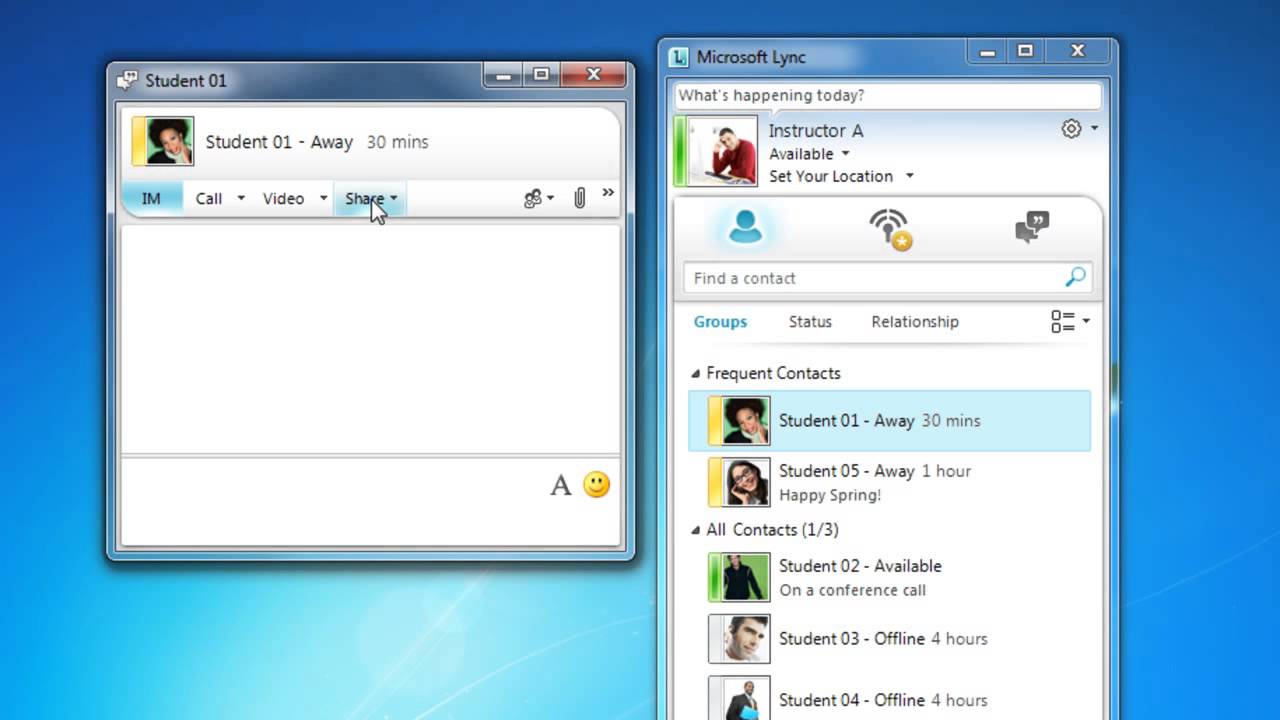Open the dropdown arrow beside the people options icon
This screenshot has height=720, width=1280.
(550, 198)
